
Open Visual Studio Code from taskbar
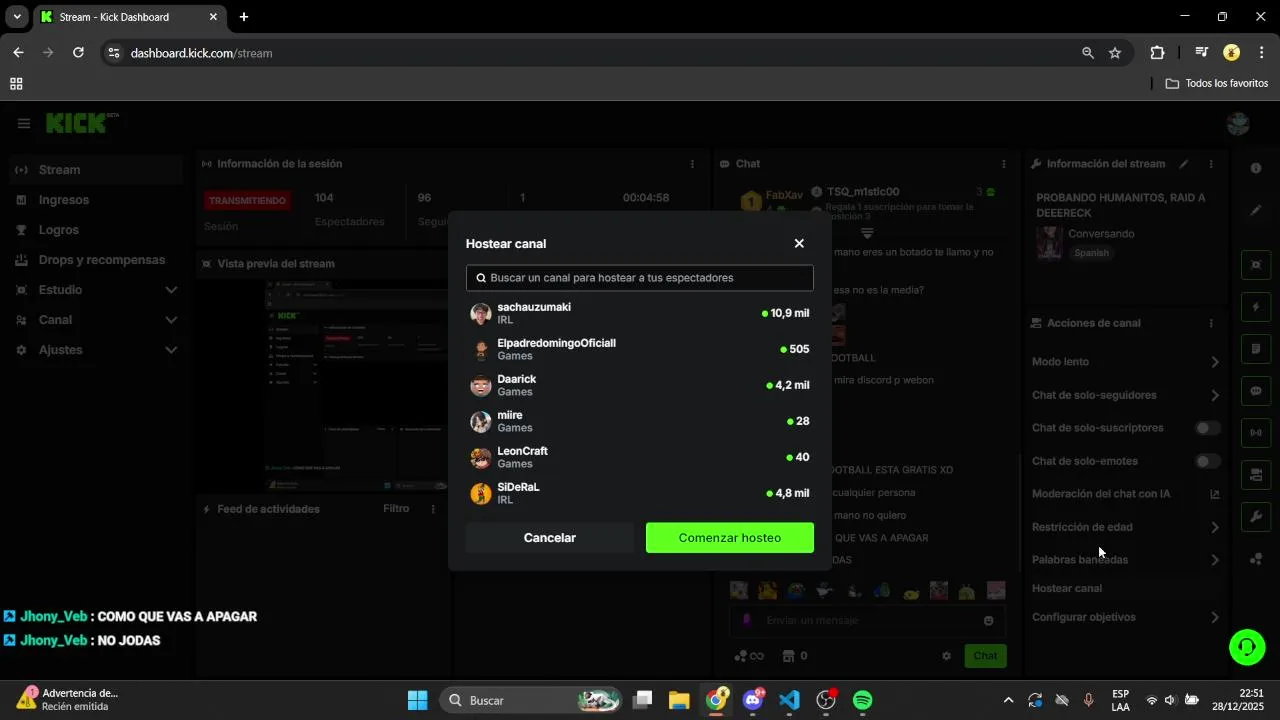tap(789, 700)
